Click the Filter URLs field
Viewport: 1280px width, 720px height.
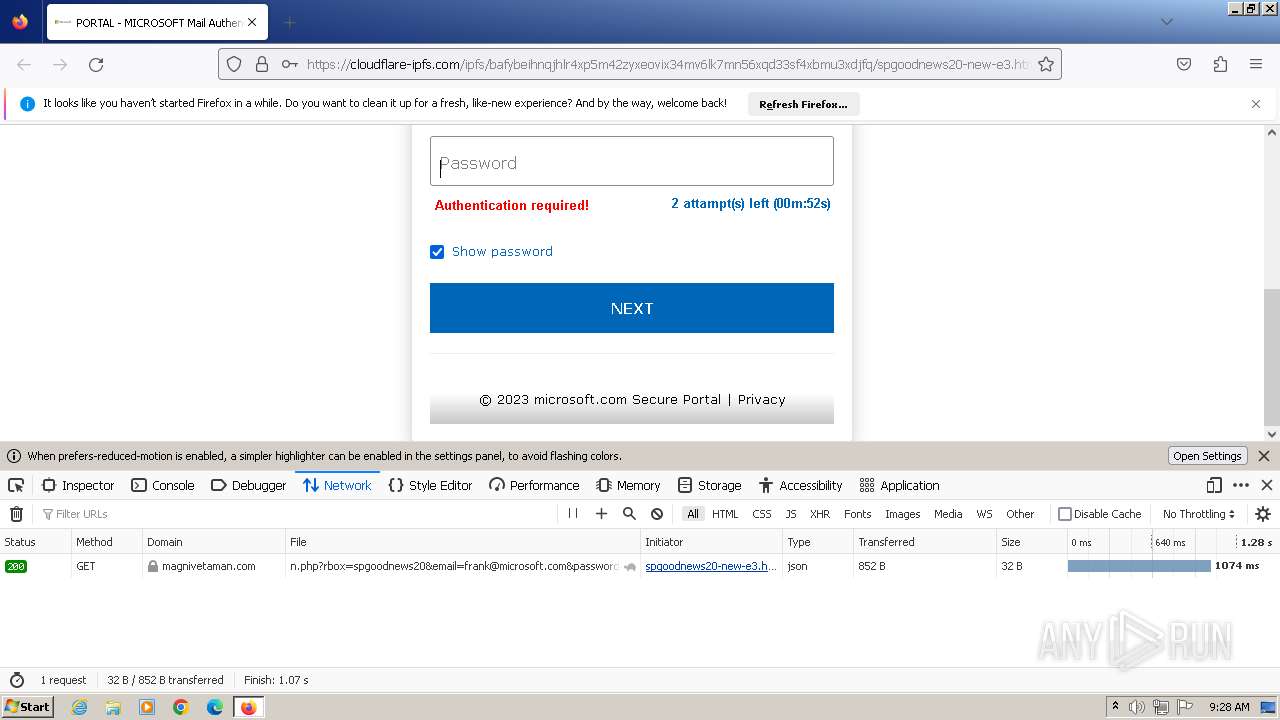click(296, 514)
